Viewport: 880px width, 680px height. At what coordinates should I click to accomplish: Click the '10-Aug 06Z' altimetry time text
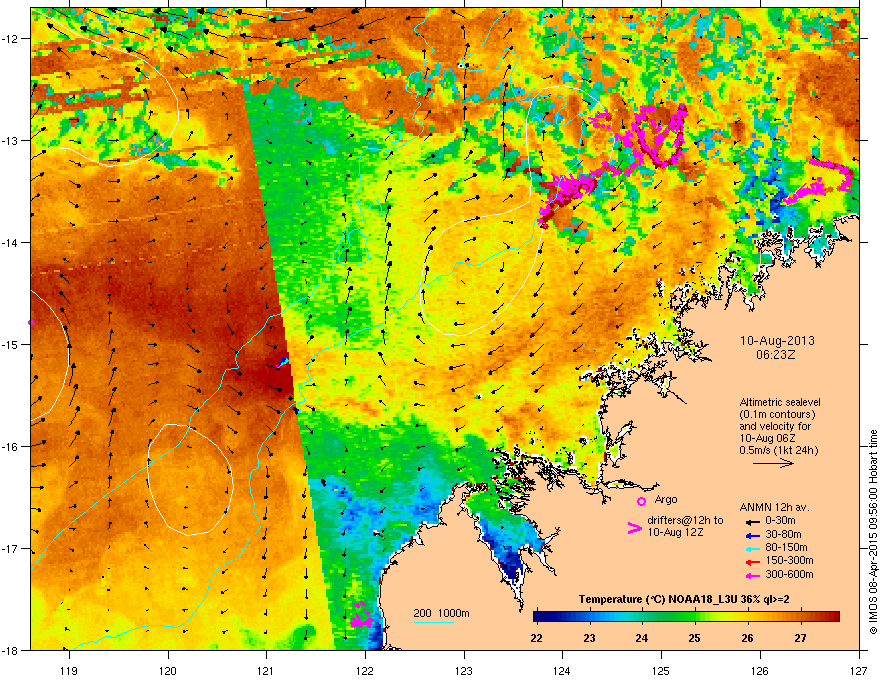click(x=768, y=438)
